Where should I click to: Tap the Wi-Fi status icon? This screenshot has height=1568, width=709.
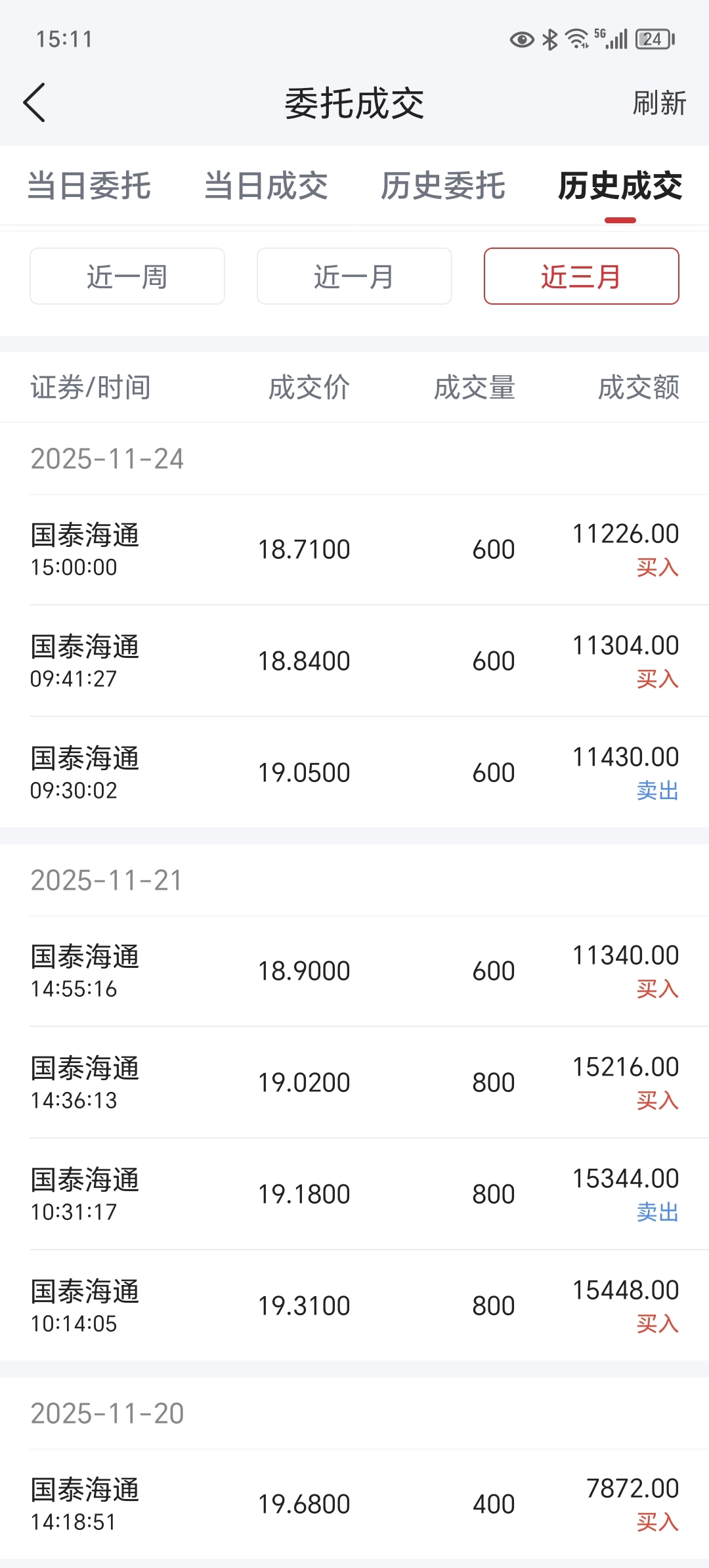(577, 39)
